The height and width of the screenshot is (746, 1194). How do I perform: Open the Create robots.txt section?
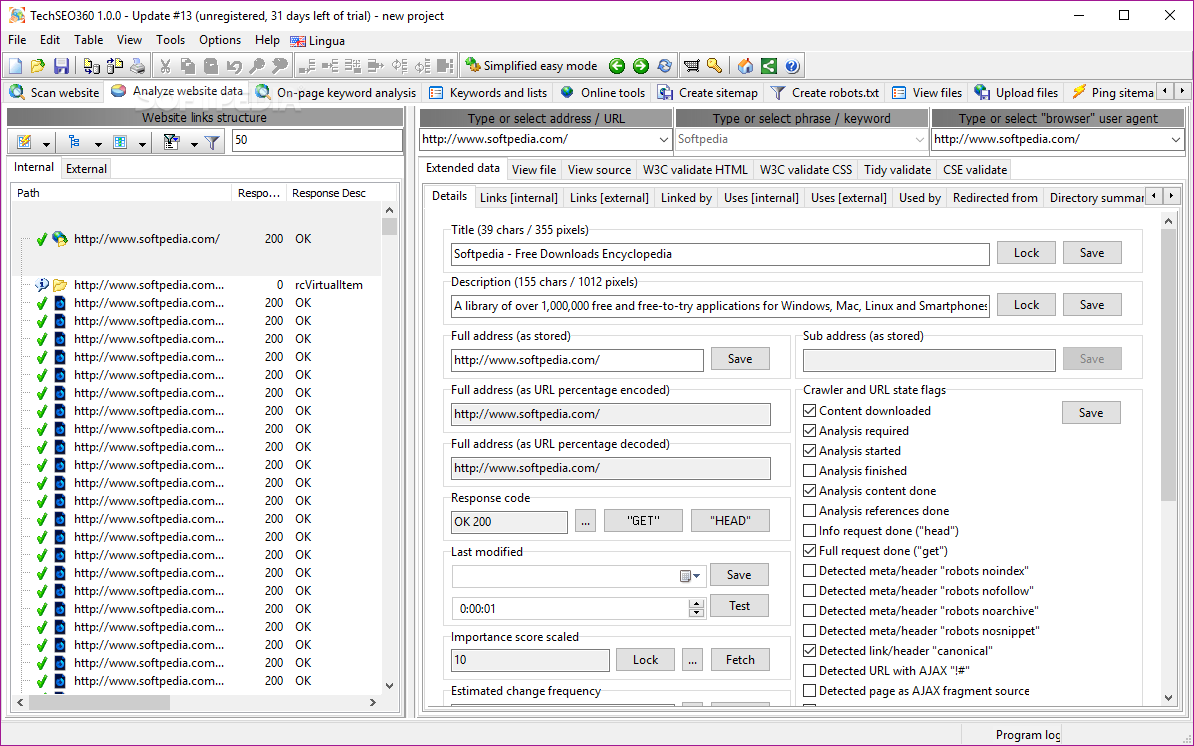click(825, 92)
